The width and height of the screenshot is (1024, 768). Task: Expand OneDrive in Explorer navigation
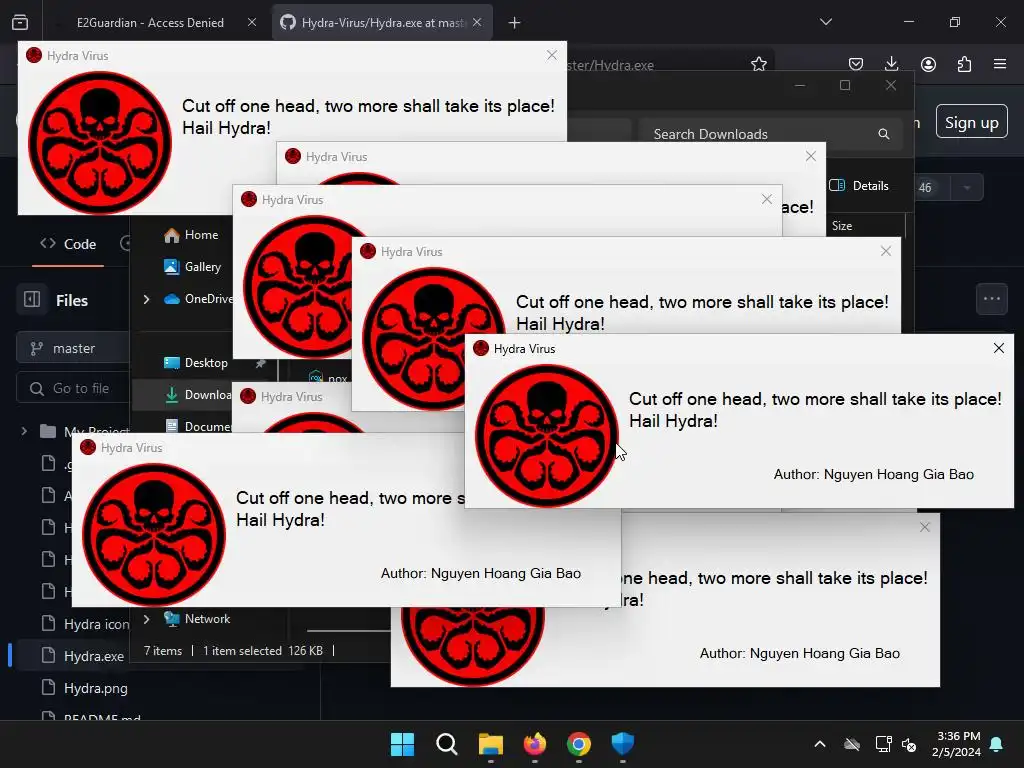pos(146,299)
